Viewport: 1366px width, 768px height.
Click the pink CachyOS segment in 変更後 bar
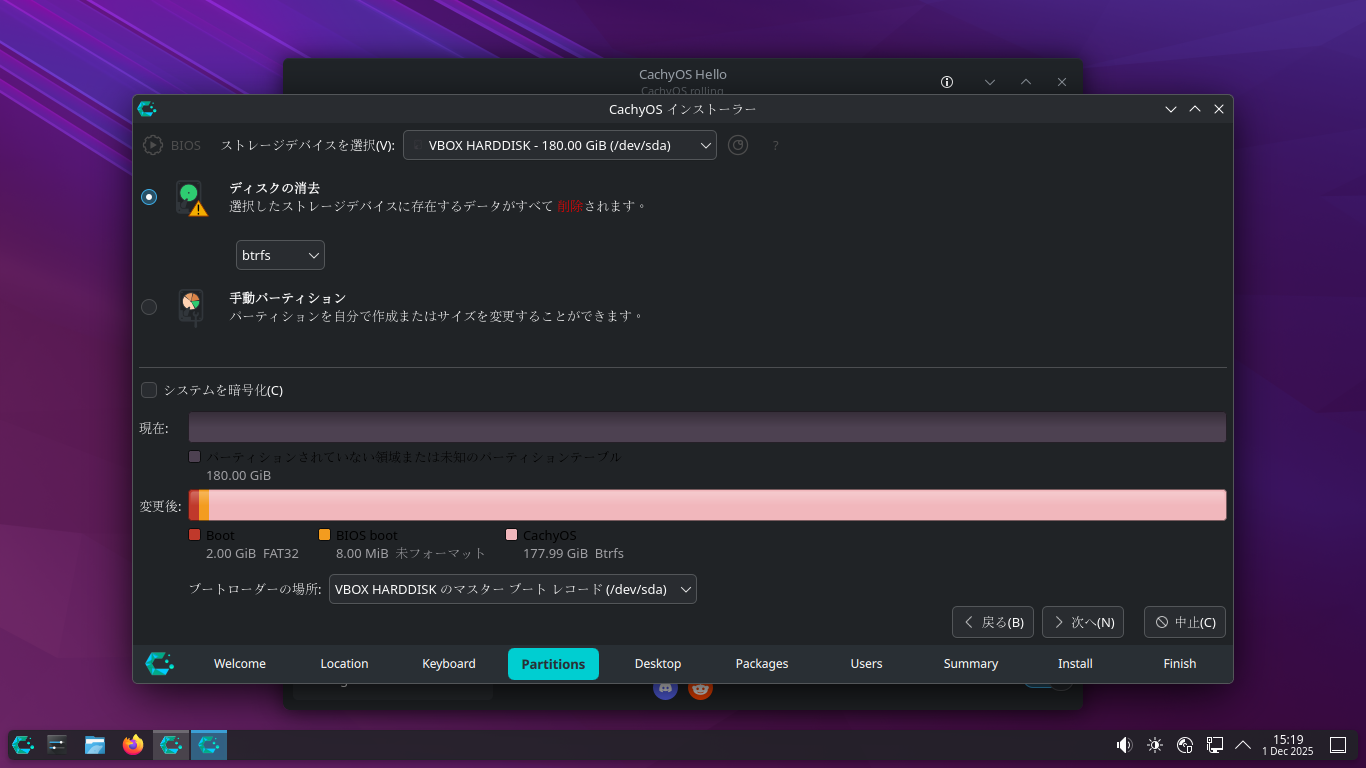click(x=717, y=505)
